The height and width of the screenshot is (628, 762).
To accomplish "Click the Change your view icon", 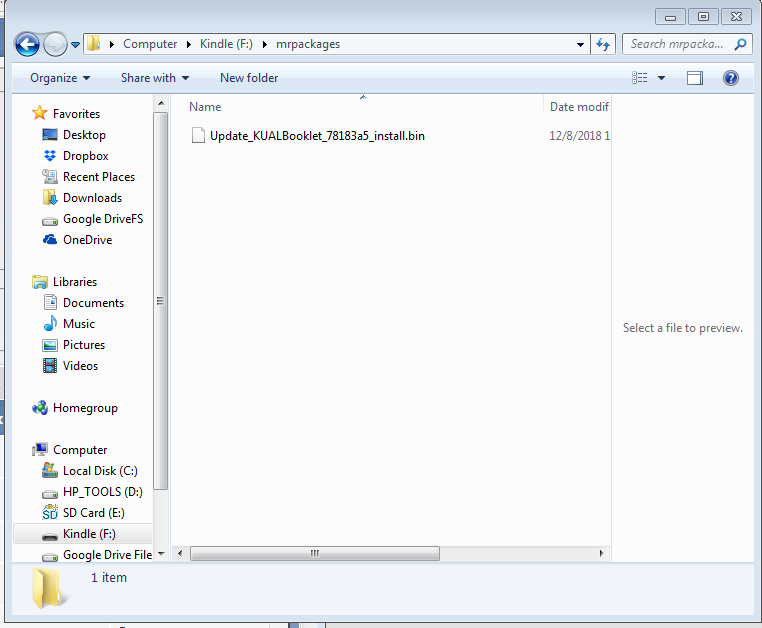I will pos(640,78).
